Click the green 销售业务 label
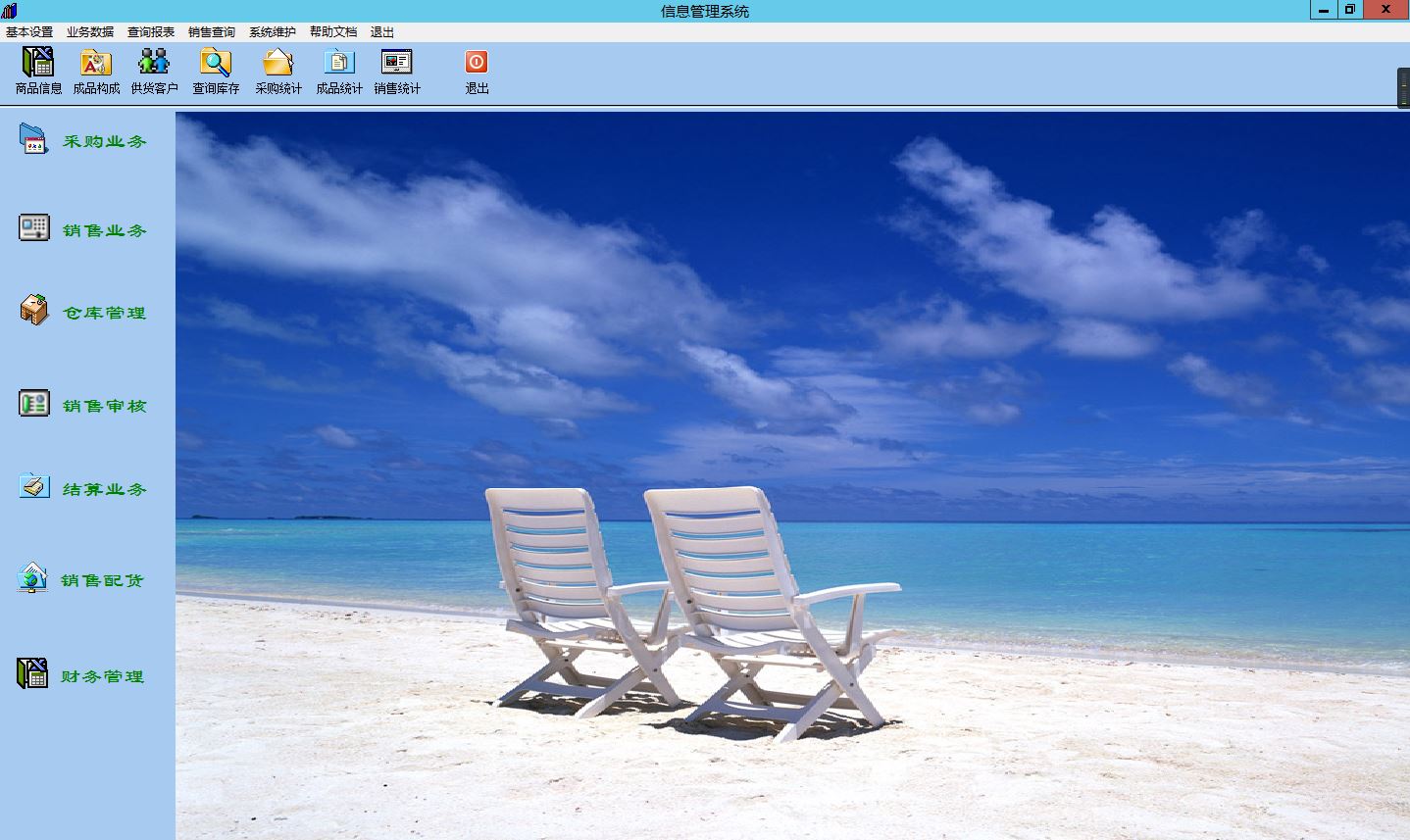Screen dimensions: 1410x840 coord(105,230)
